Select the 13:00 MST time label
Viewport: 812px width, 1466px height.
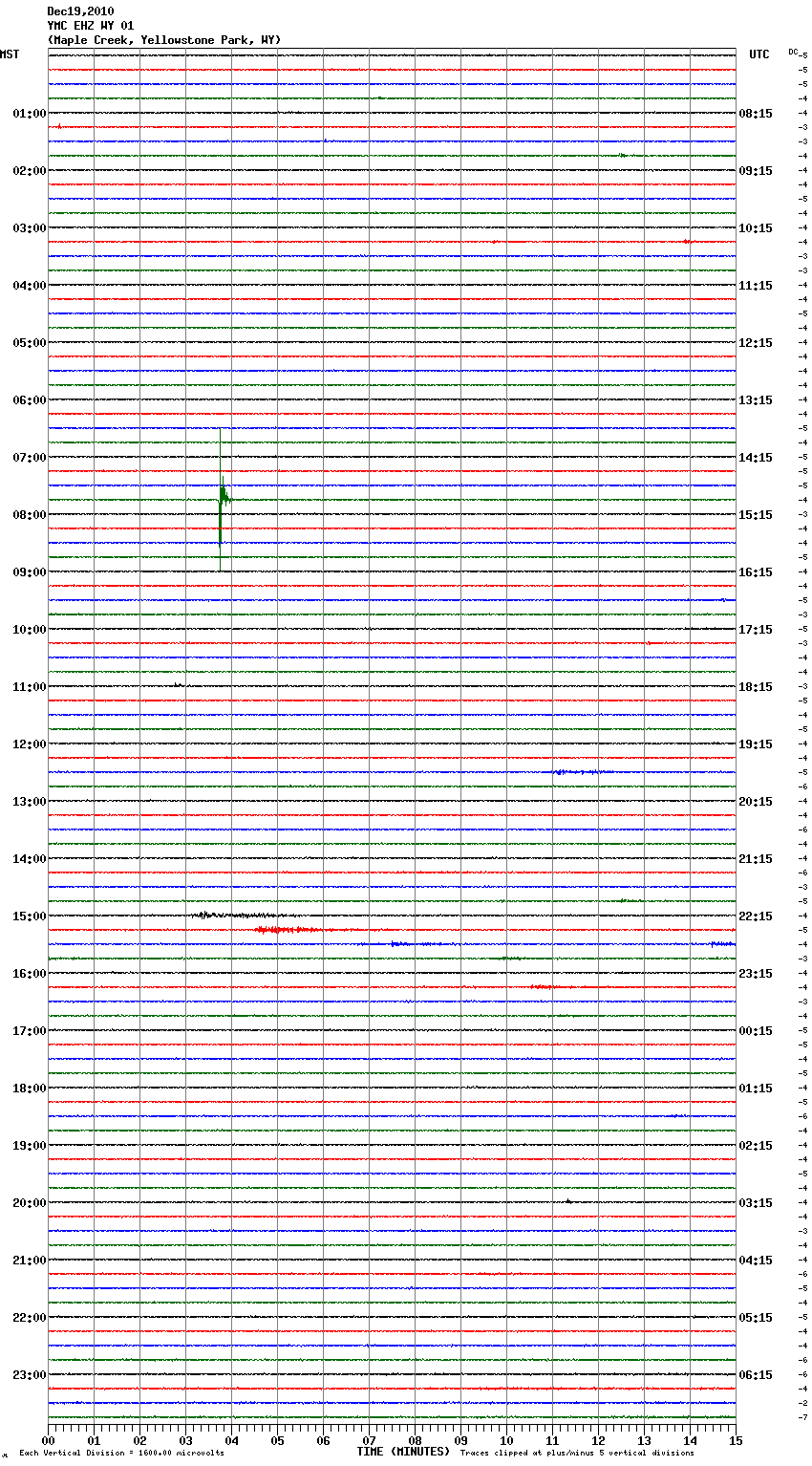click(30, 802)
